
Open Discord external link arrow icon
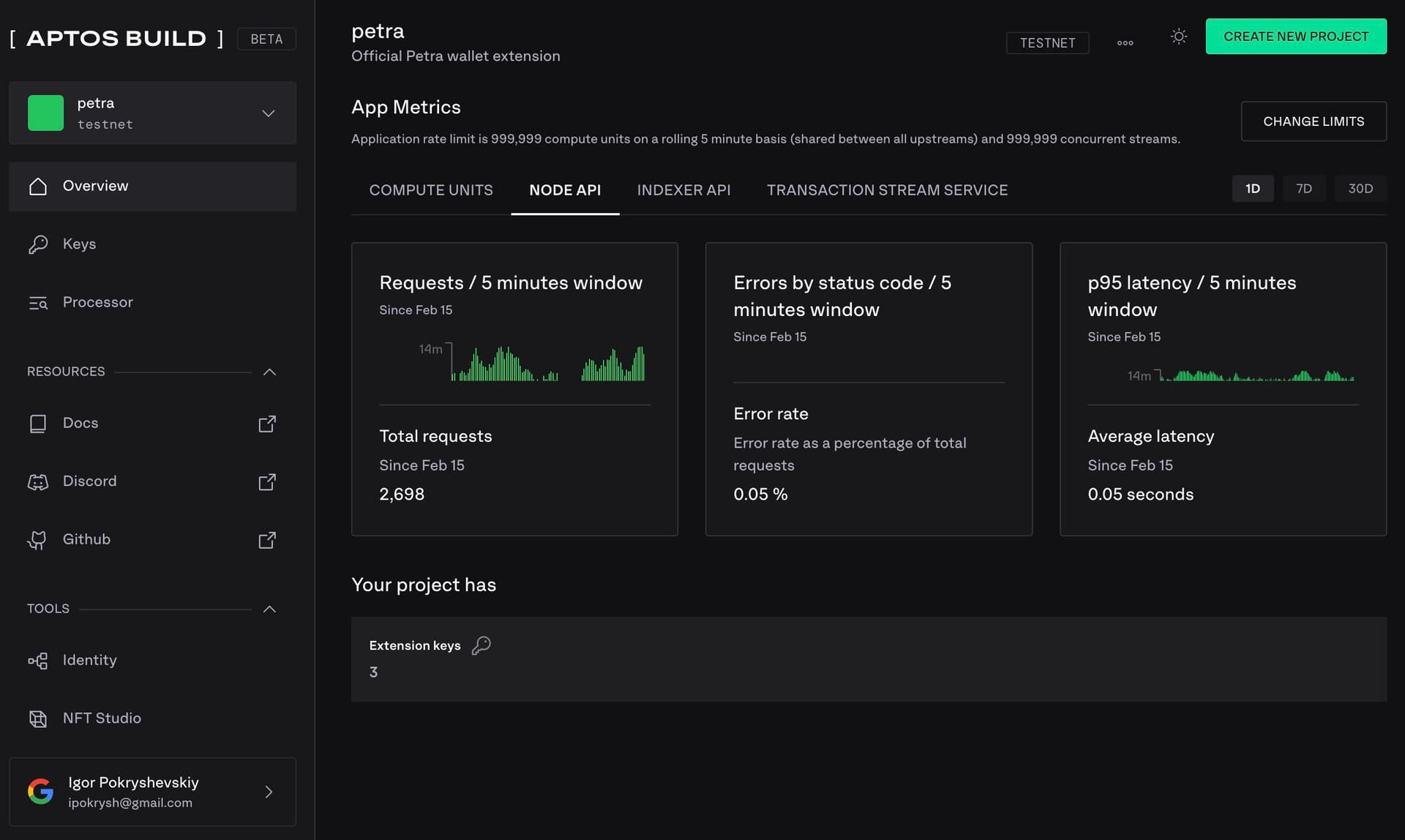(x=267, y=481)
